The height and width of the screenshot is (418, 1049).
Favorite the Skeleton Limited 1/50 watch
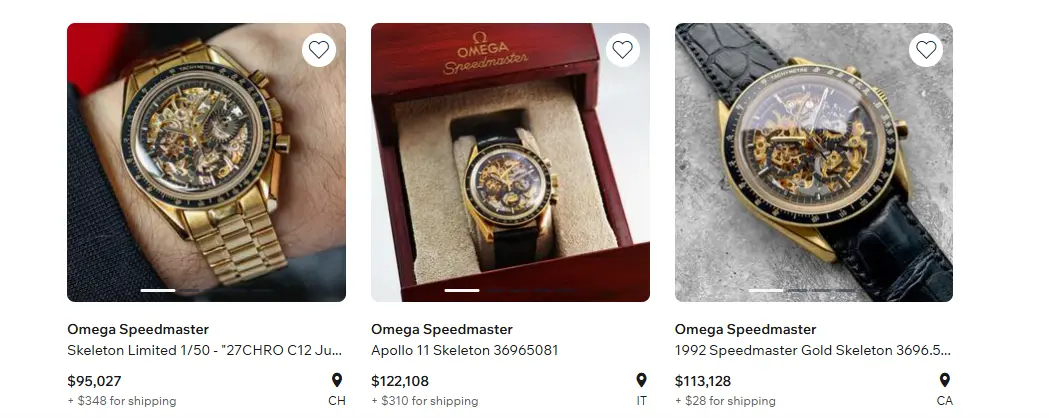[318, 50]
